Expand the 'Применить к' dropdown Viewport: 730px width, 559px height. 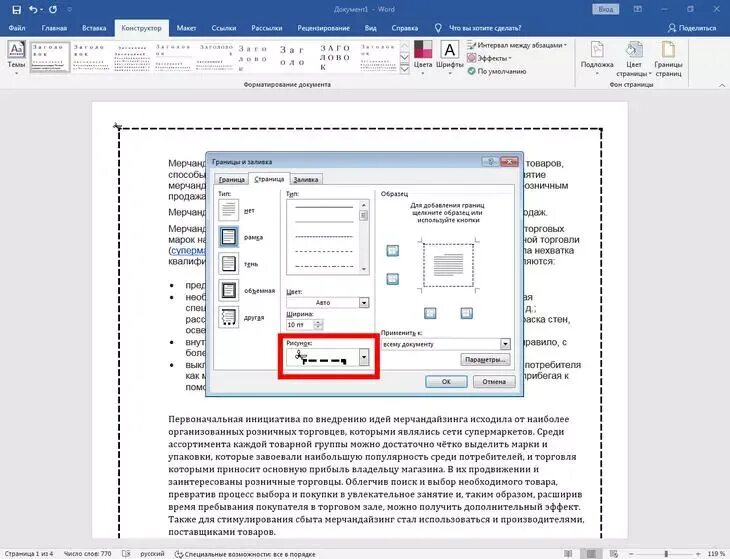coord(505,344)
